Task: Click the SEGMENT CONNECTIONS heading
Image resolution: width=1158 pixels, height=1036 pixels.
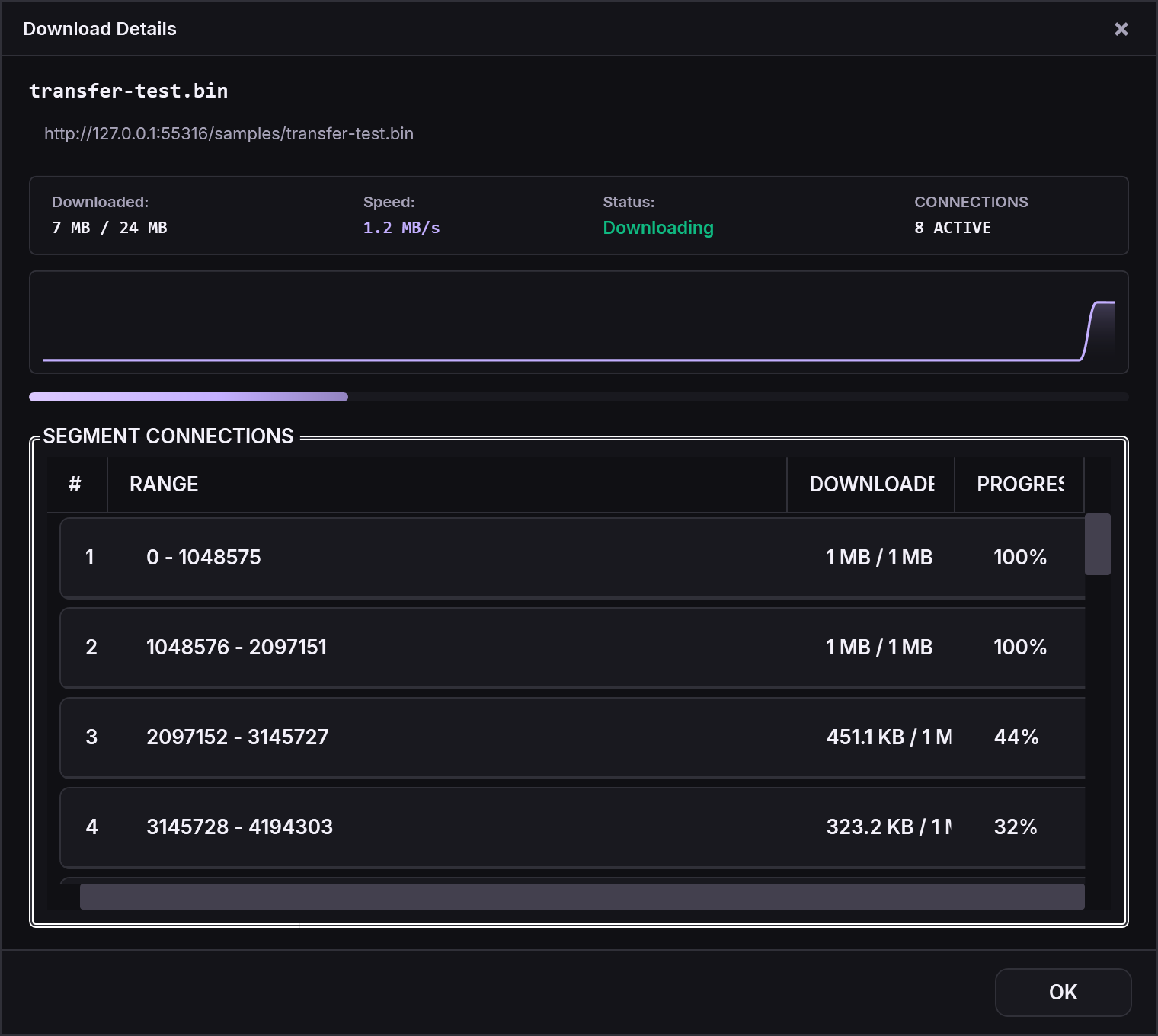Action: click(168, 436)
